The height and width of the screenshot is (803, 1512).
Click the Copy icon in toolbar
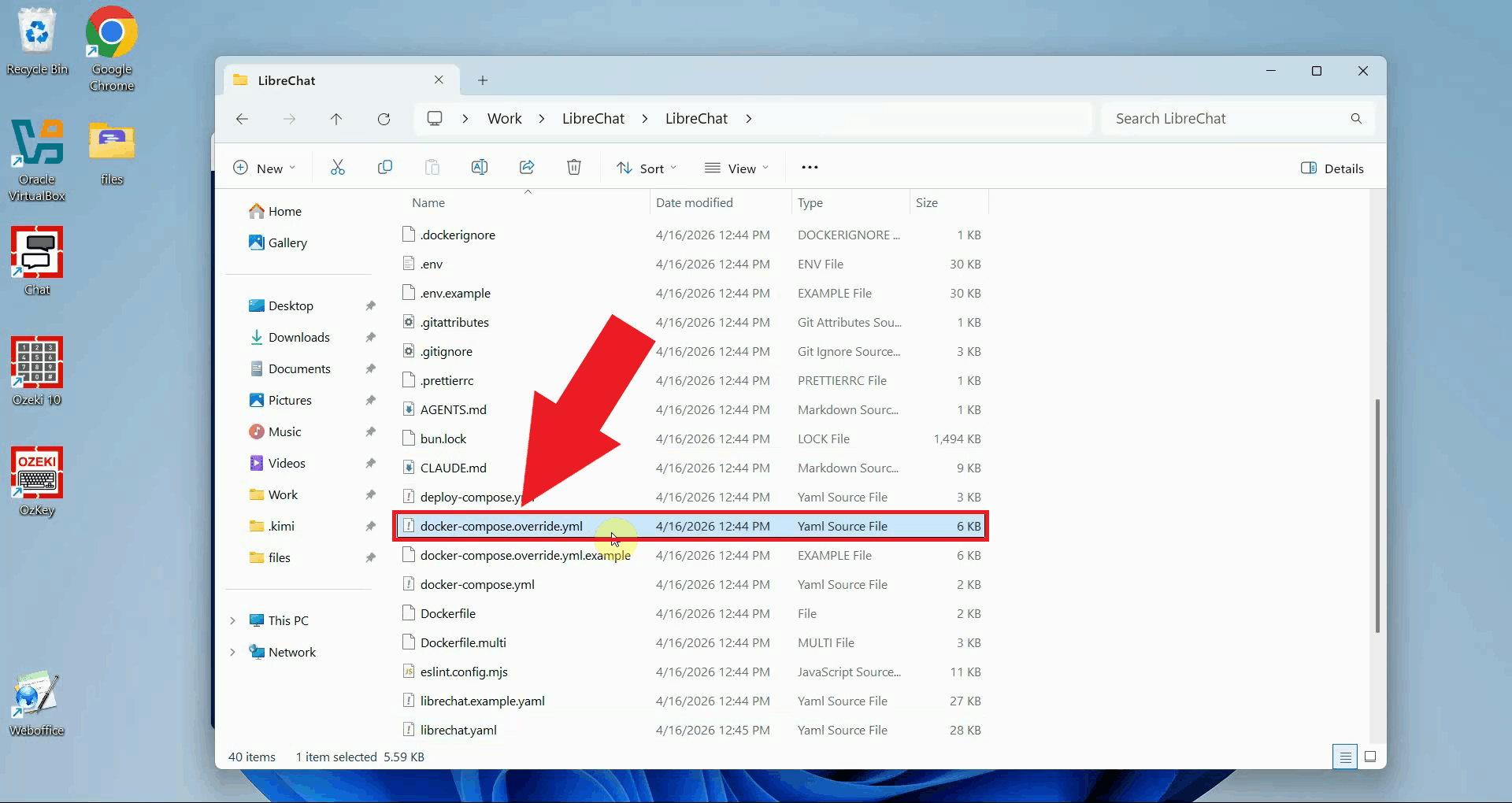pos(385,168)
